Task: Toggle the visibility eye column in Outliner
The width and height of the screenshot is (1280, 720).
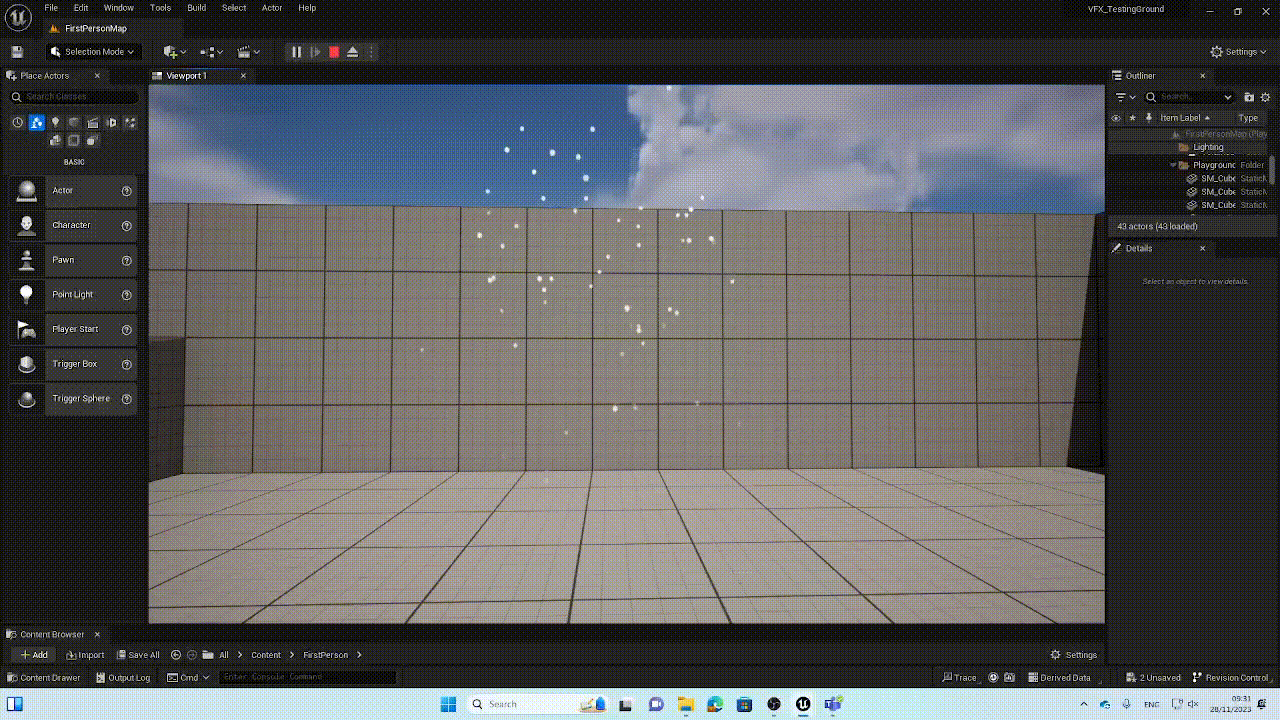Action: 1116,118
